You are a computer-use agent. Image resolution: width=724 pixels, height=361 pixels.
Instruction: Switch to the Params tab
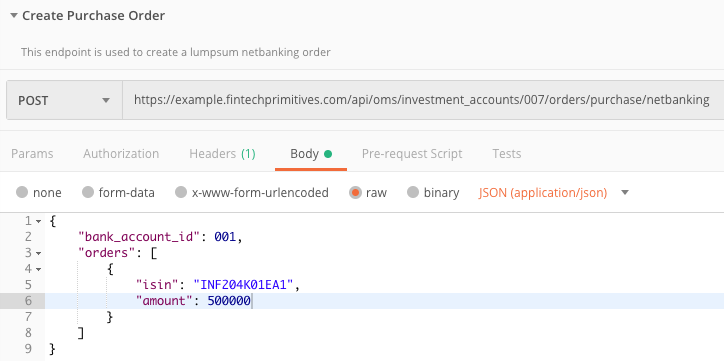tap(32, 154)
